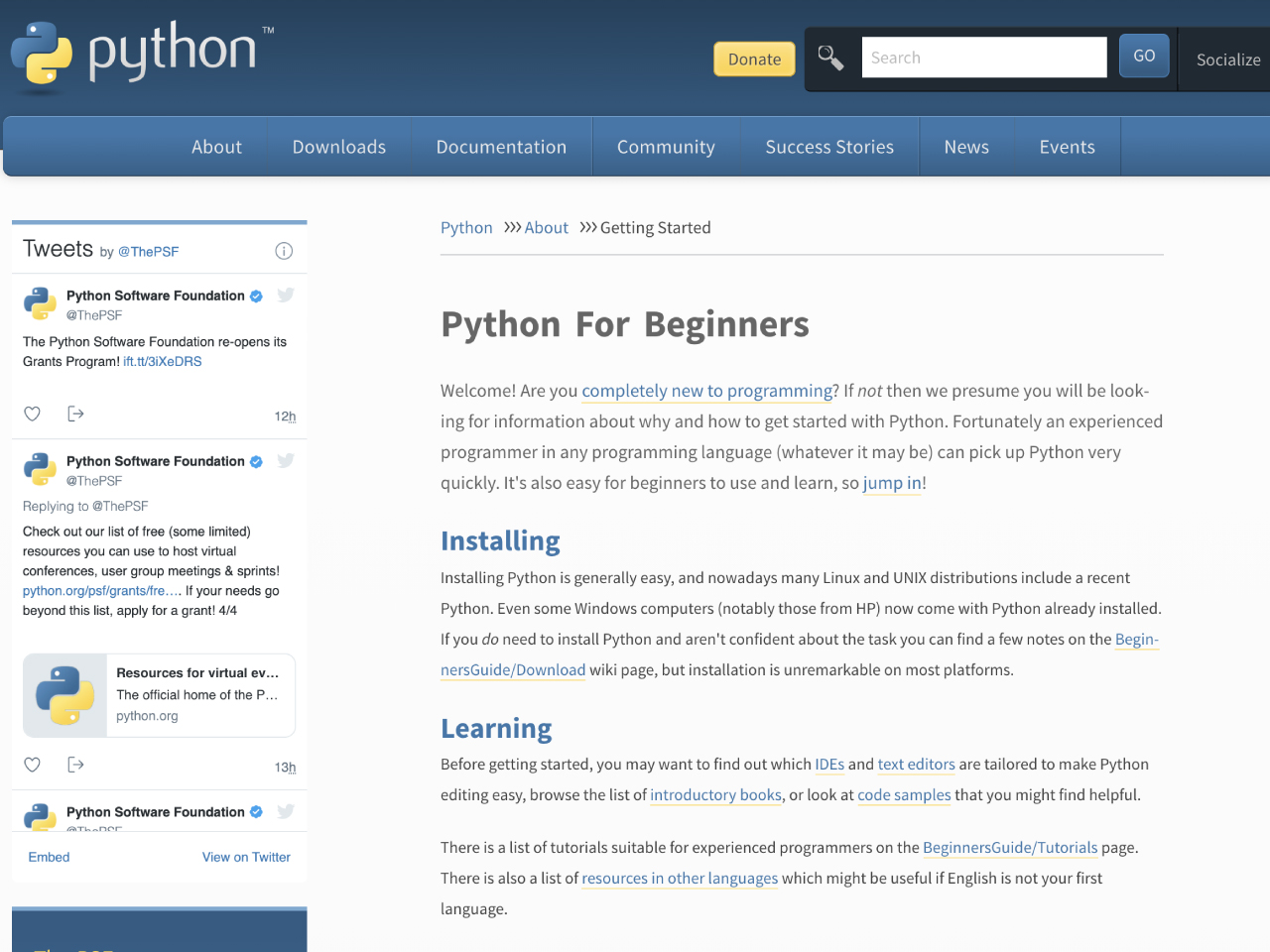Viewport: 1270px width, 952px height.
Task: Click the GO search button
Action: tap(1144, 56)
